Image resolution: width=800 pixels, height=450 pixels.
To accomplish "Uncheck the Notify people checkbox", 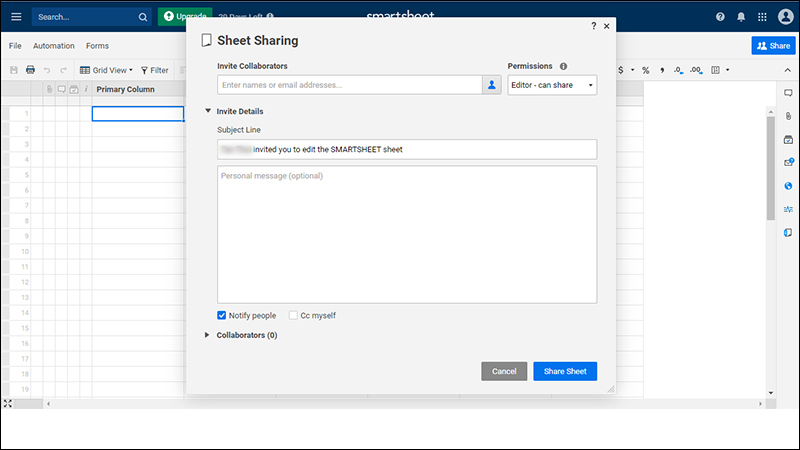I will coord(221,315).
